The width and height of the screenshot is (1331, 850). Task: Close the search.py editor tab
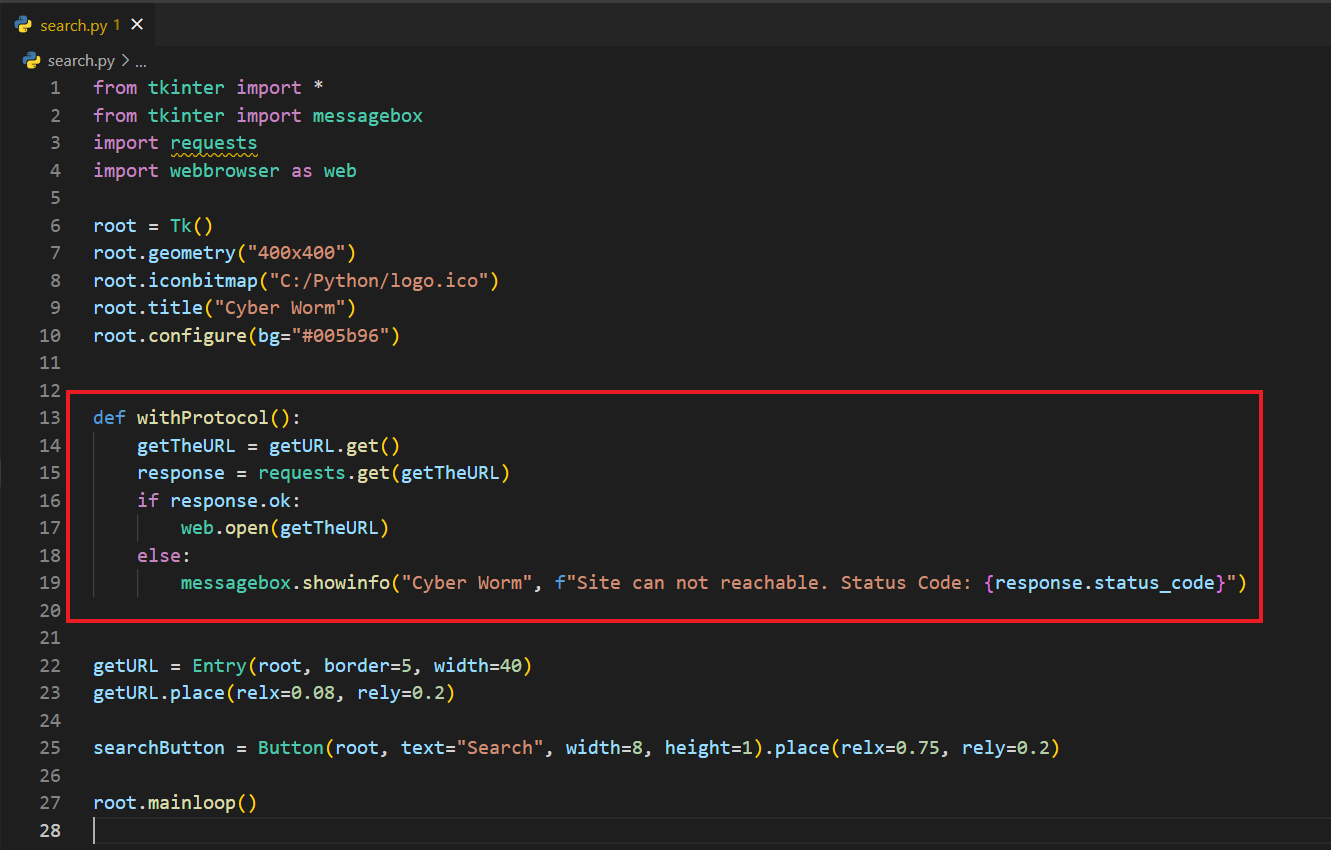[x=137, y=25]
